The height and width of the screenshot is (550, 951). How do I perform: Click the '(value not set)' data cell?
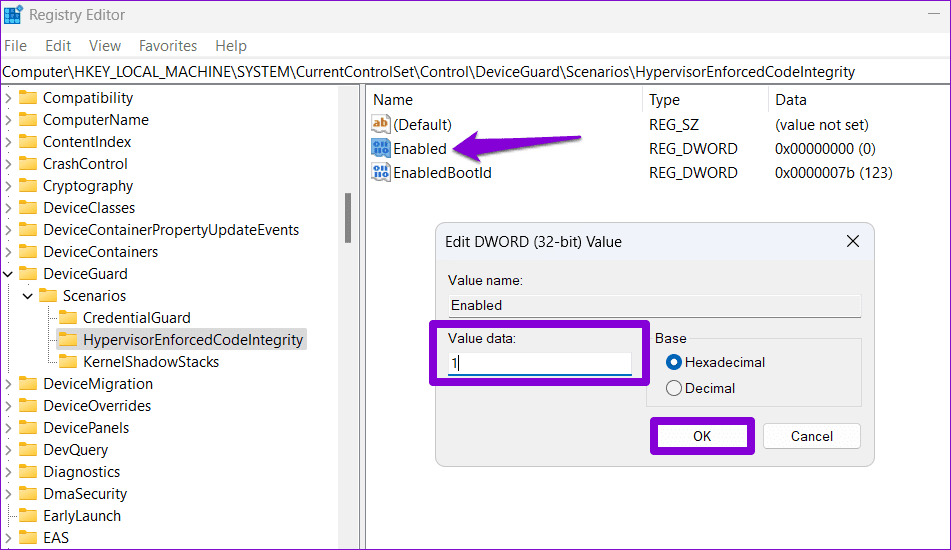click(822, 124)
